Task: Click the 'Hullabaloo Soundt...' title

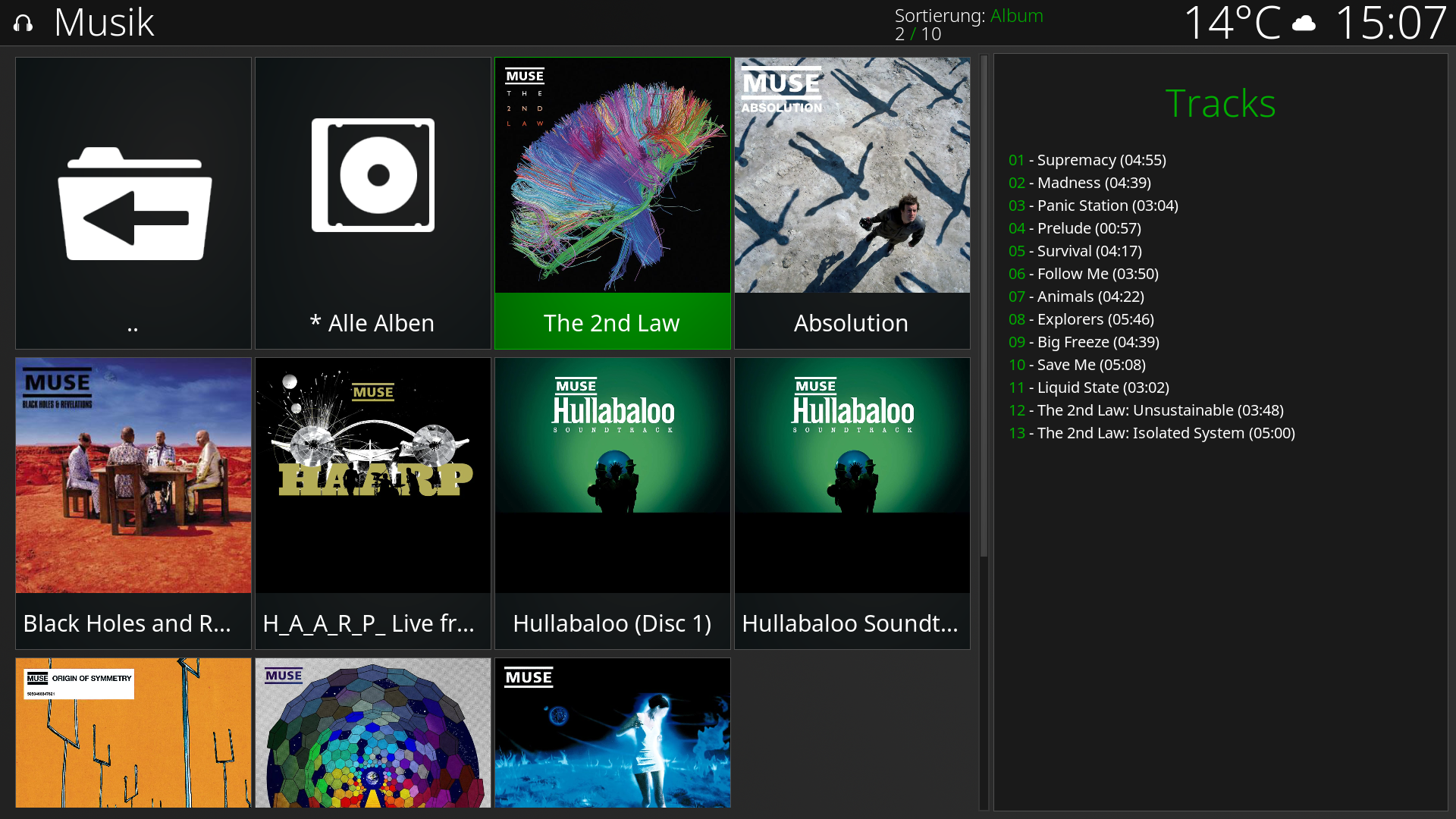Action: (x=850, y=623)
